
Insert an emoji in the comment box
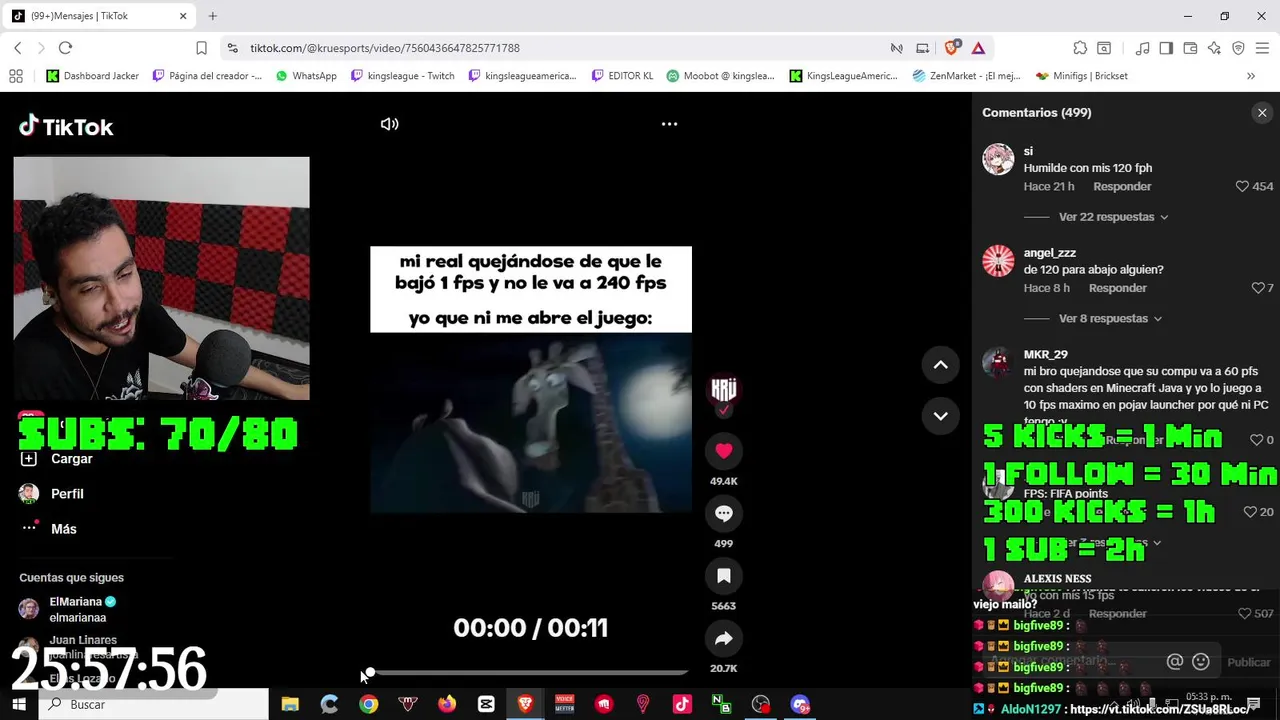click(1201, 662)
